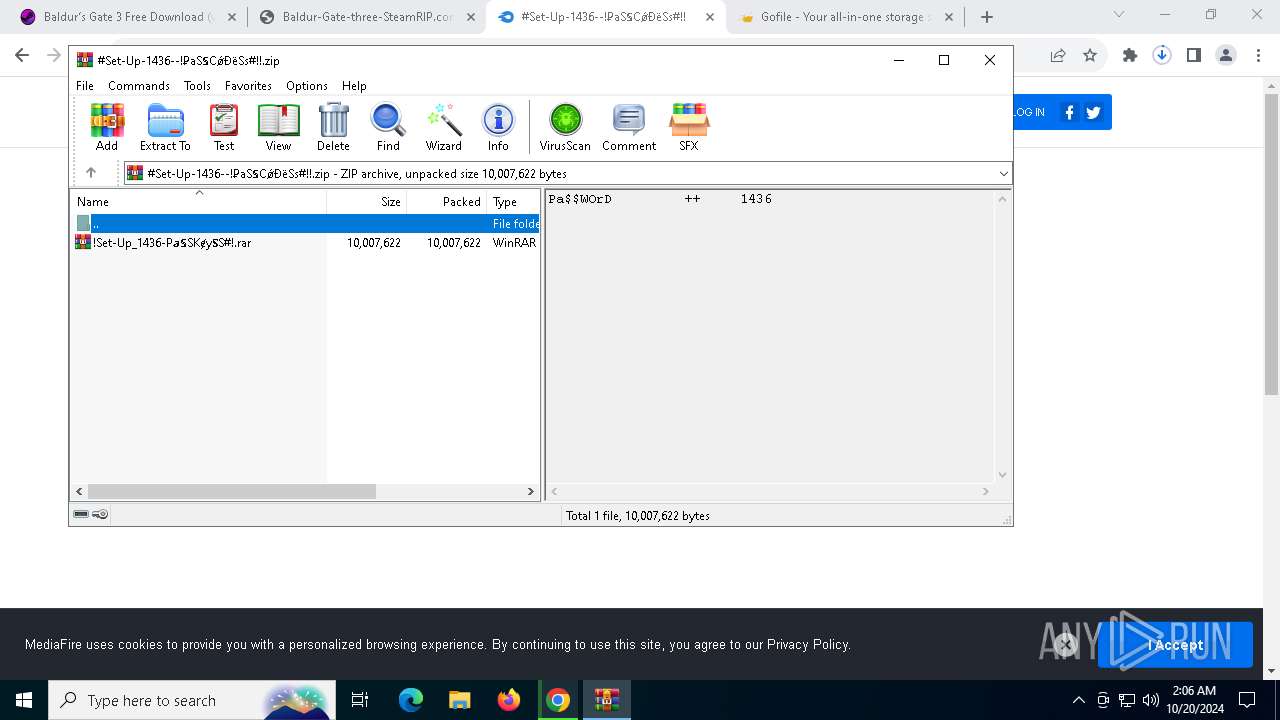Show hidden system tray icons
This screenshot has width=1280, height=720.
click(x=1078, y=700)
